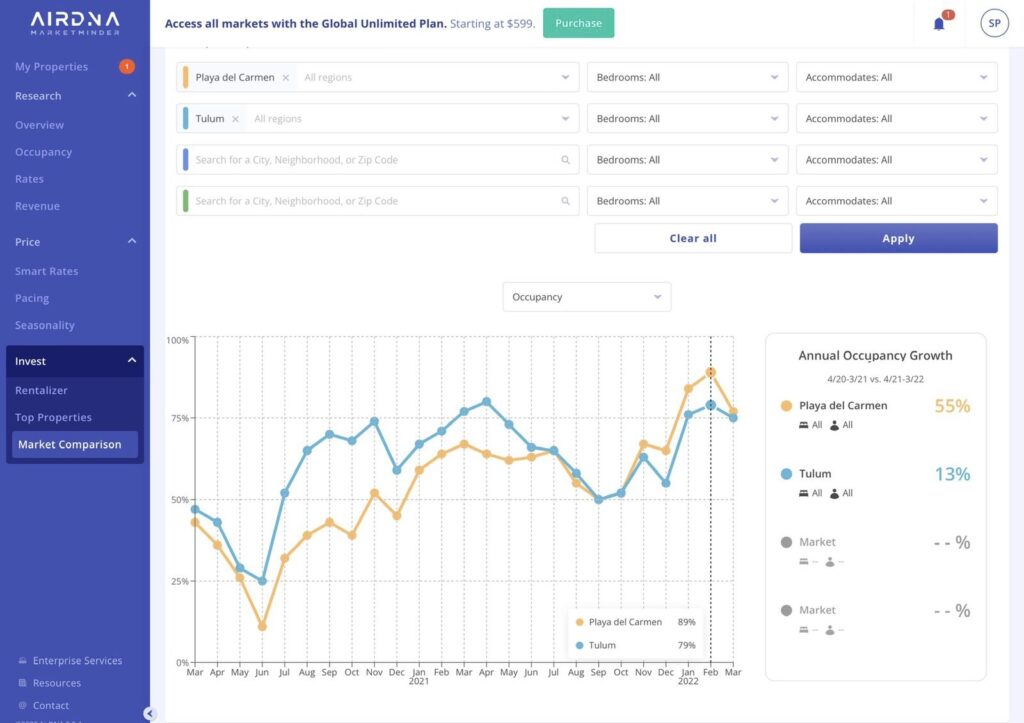The height and width of the screenshot is (723, 1024).
Task: Open the SP profile avatar menu
Action: (x=994, y=24)
